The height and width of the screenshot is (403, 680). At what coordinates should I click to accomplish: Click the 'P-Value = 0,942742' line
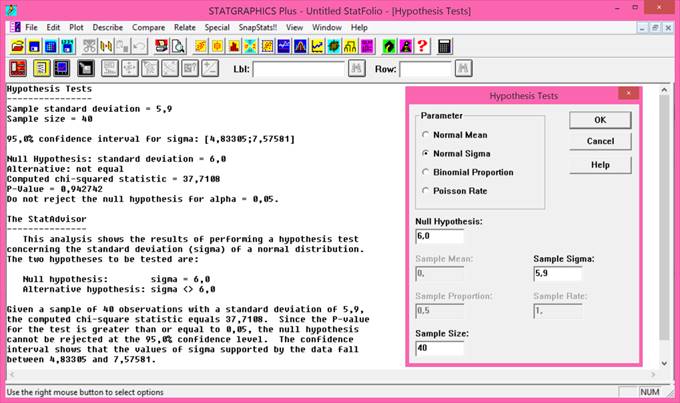click(55, 189)
